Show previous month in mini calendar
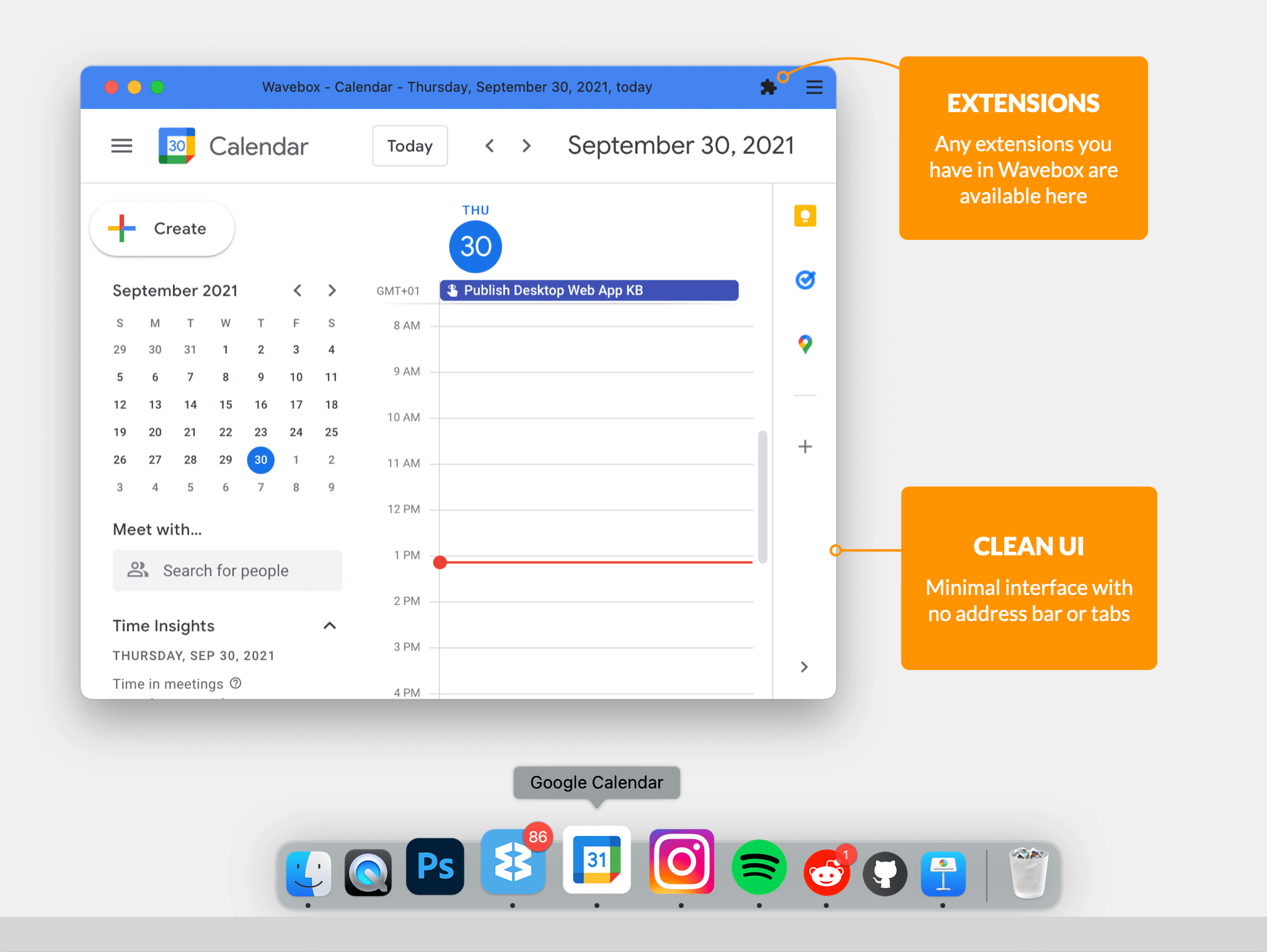1267x952 pixels. pos(298,290)
